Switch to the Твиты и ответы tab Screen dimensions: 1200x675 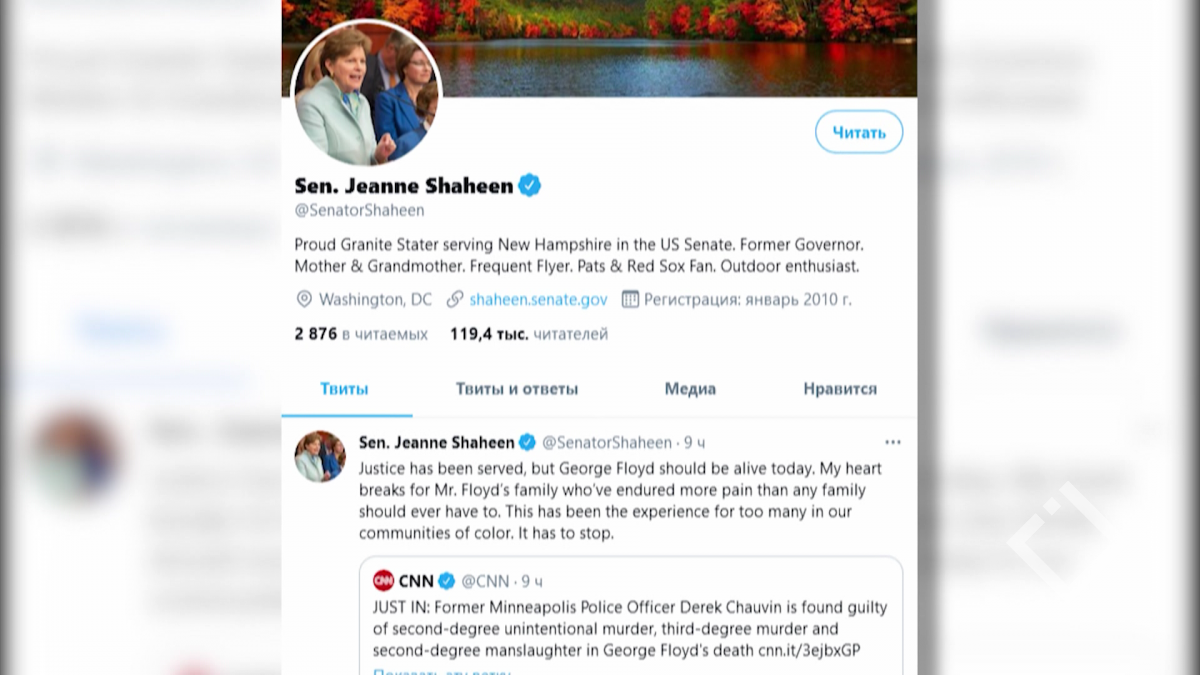[x=516, y=389]
